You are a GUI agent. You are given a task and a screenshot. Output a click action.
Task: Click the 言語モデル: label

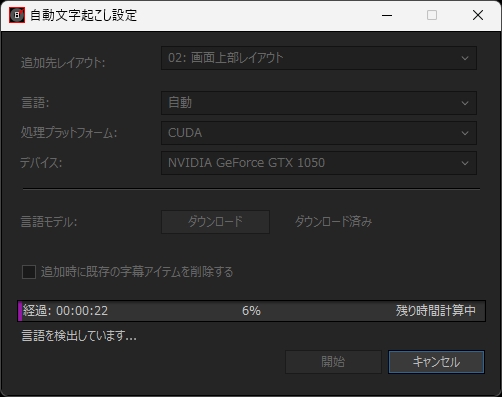coord(49,222)
